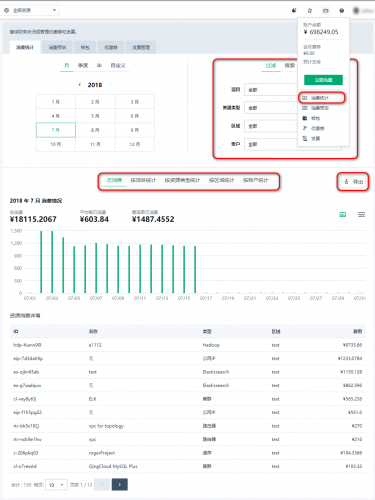Open the notifications bell icon in the header
This screenshot has width=375, height=500.
tap(294, 10)
